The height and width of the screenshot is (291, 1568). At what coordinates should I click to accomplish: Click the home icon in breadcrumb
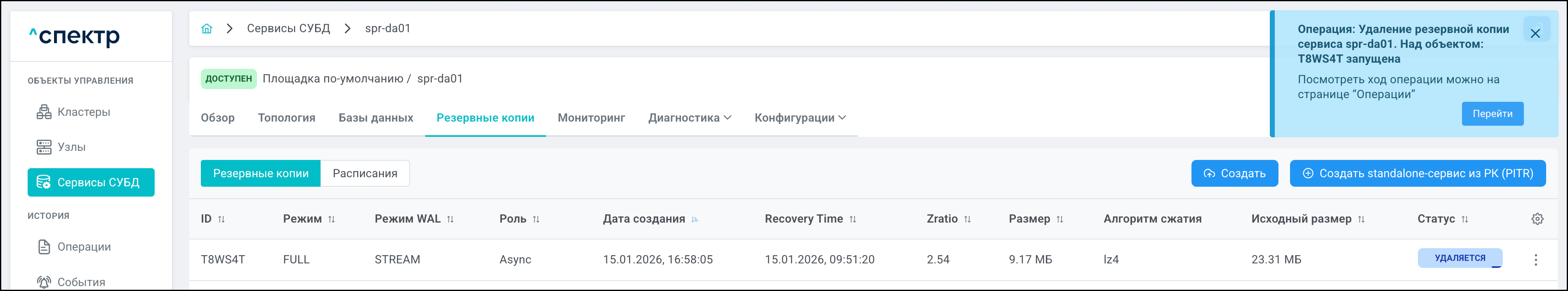pyautogui.click(x=207, y=28)
